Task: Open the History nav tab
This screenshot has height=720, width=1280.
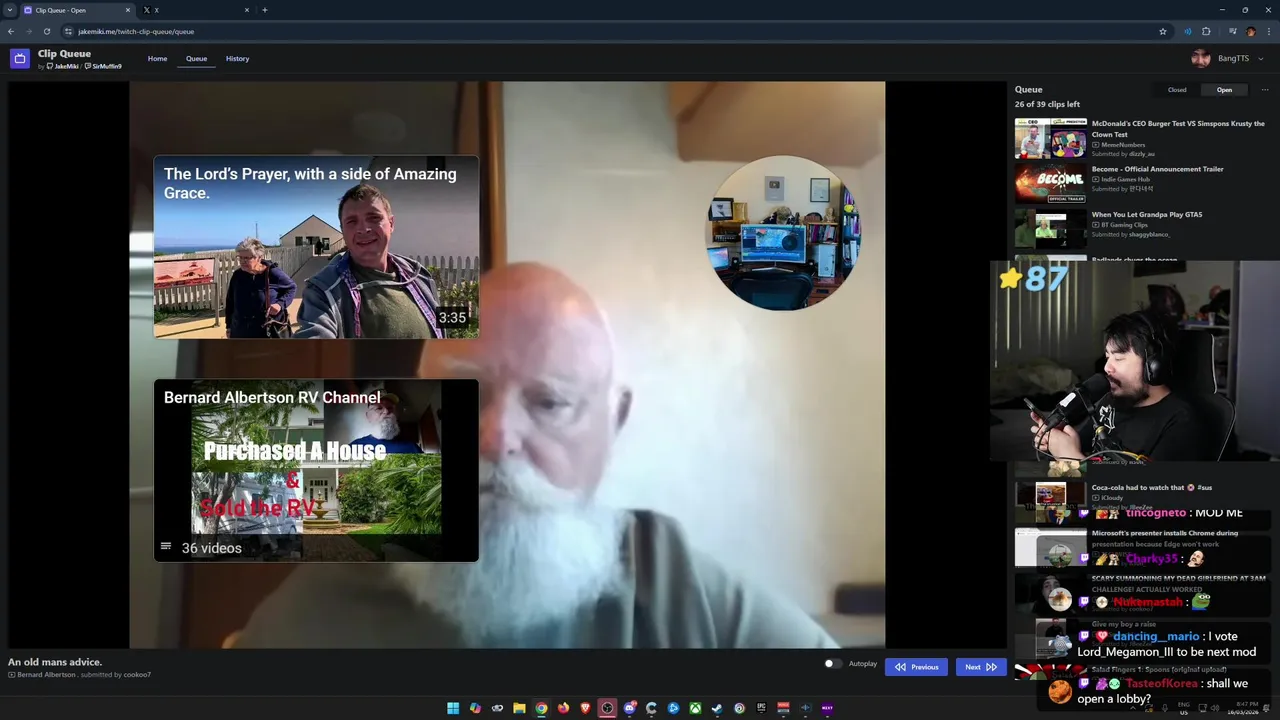Action: click(x=237, y=58)
